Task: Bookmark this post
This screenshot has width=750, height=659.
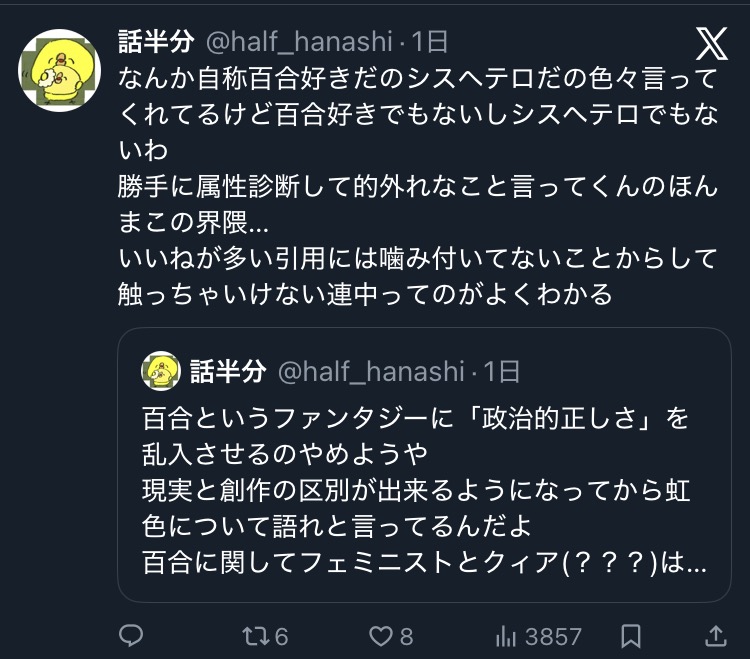Action: (x=631, y=635)
